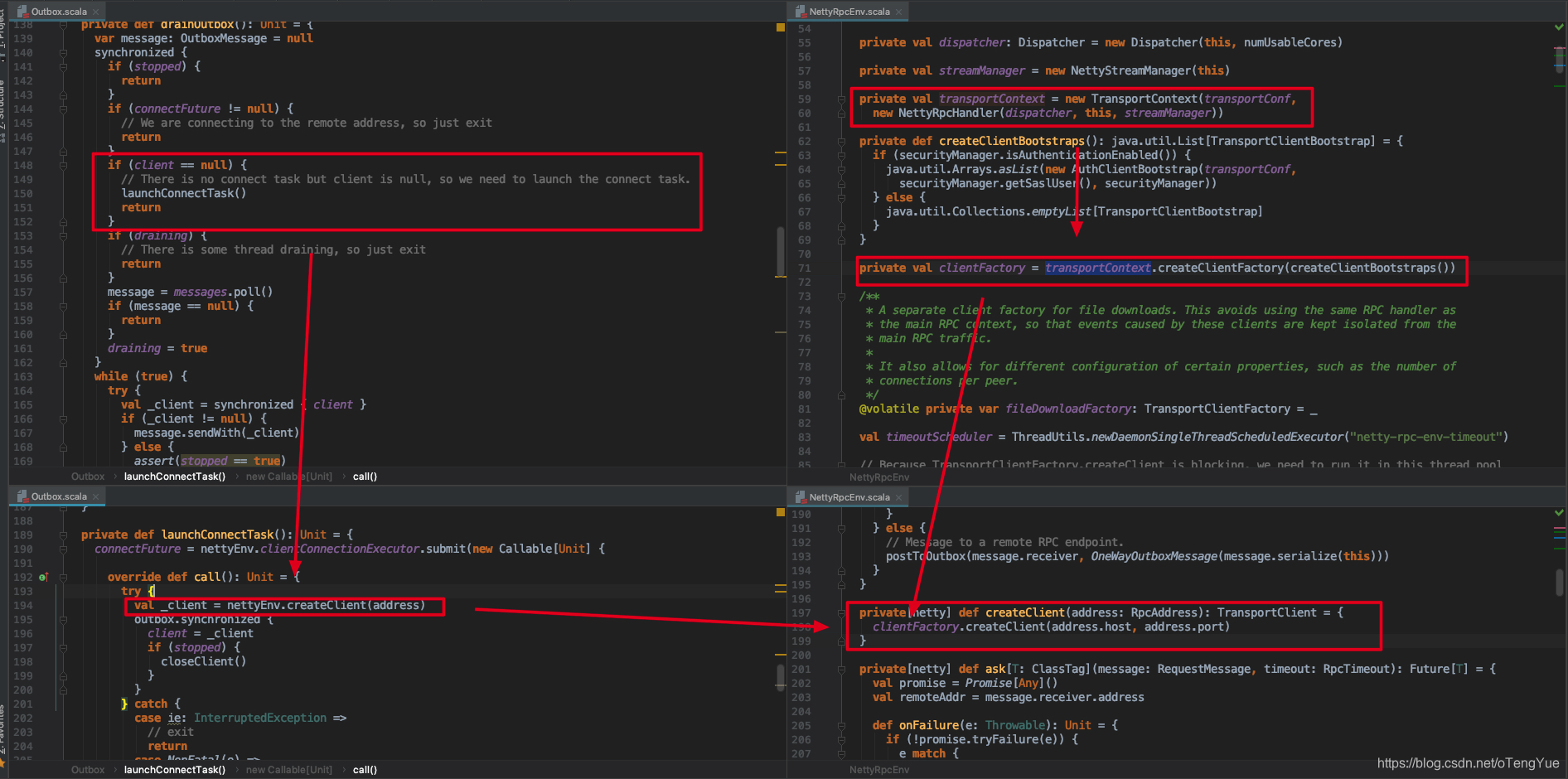Click line number 150 in the gutter

point(23,193)
